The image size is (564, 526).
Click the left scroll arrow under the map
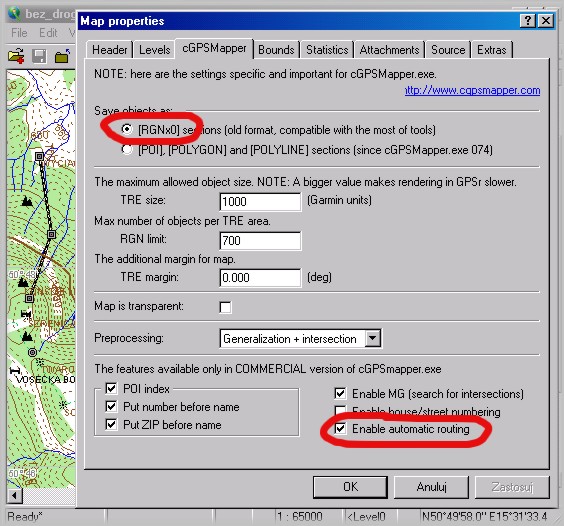(14, 496)
